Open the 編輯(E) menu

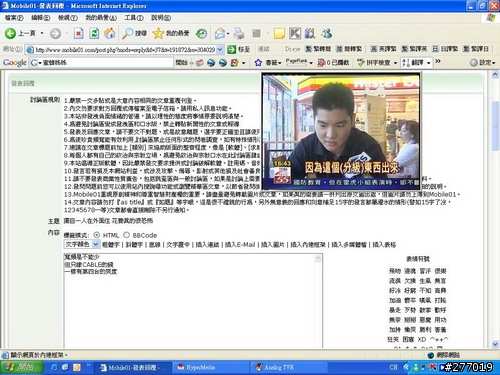(x=40, y=18)
